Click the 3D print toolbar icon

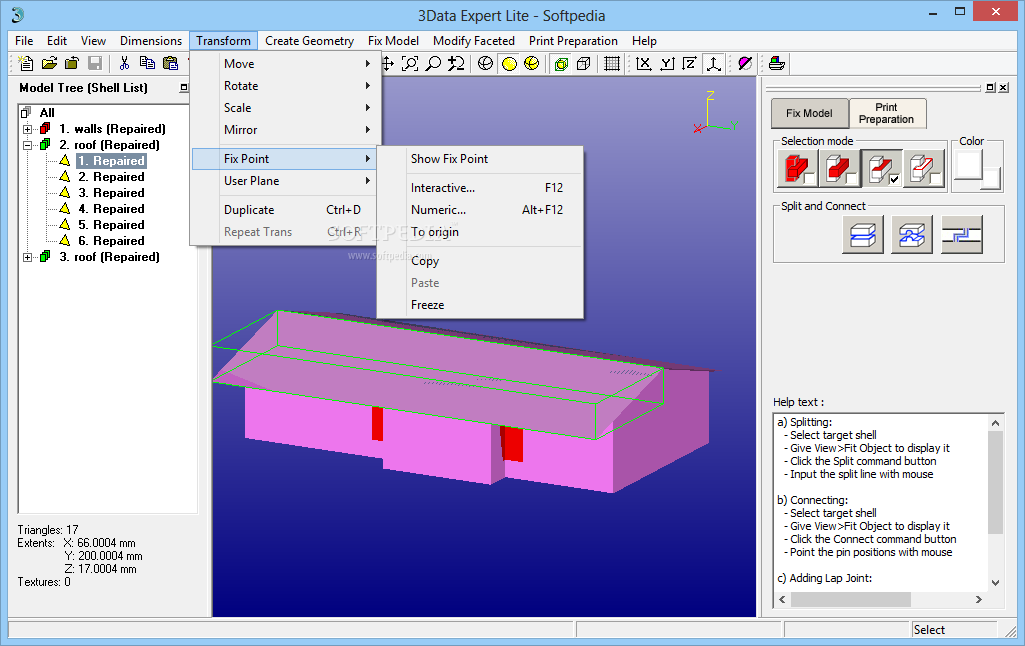[x=776, y=63]
